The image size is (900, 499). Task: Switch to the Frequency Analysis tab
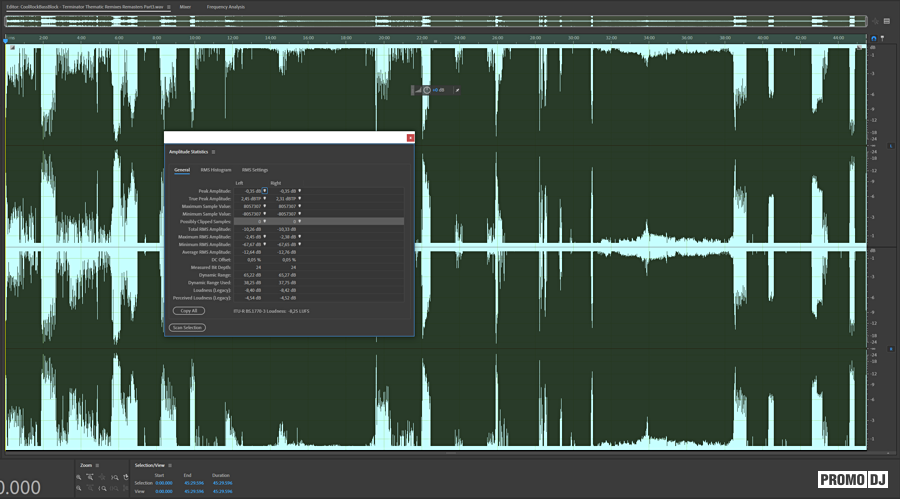coord(225,6)
